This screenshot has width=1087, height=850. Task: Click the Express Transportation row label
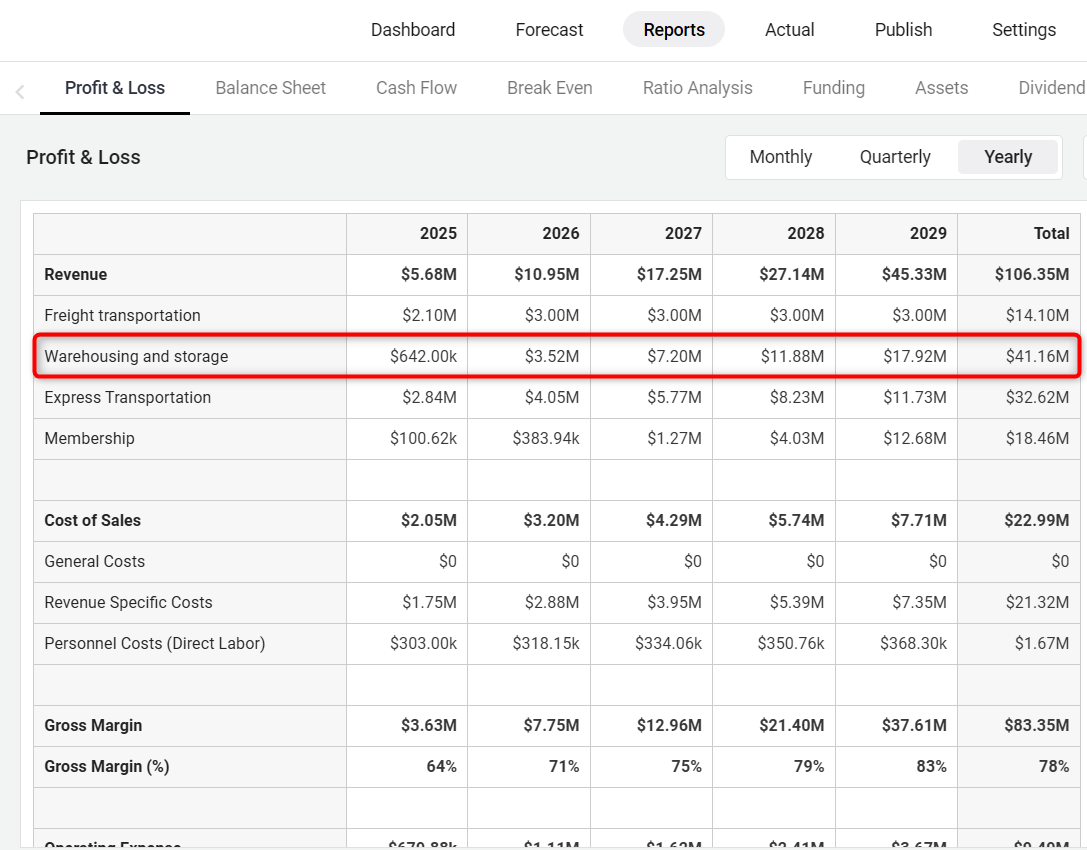click(x=127, y=397)
